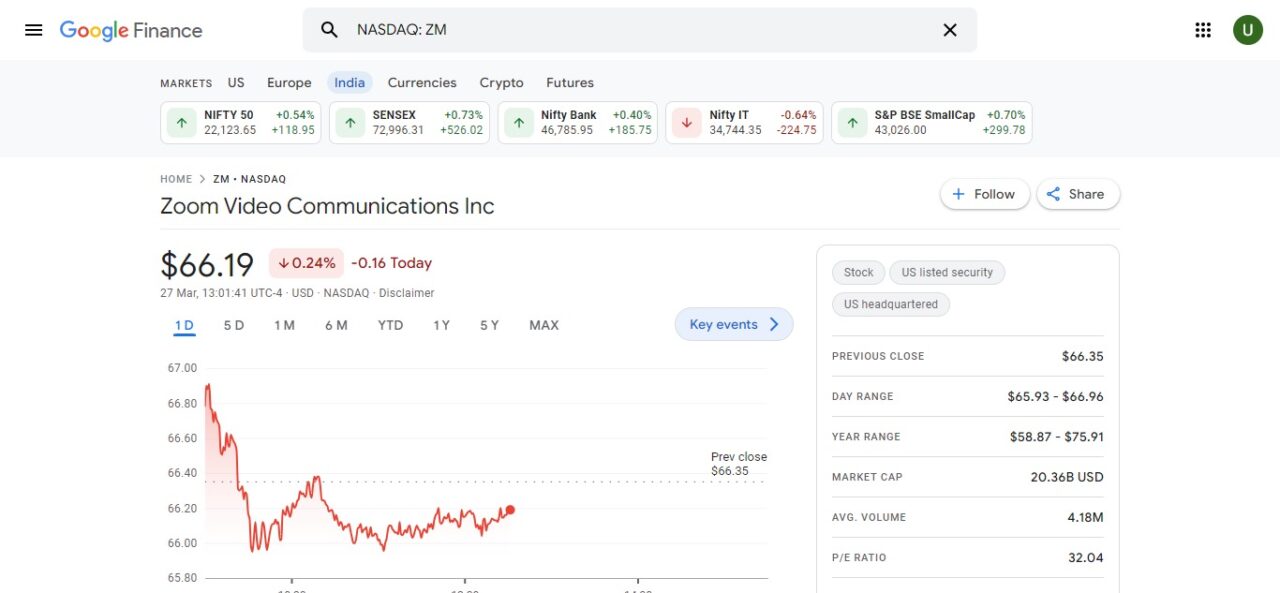The width and height of the screenshot is (1280, 593).
Task: Switch chart to YTD range
Action: (390, 325)
